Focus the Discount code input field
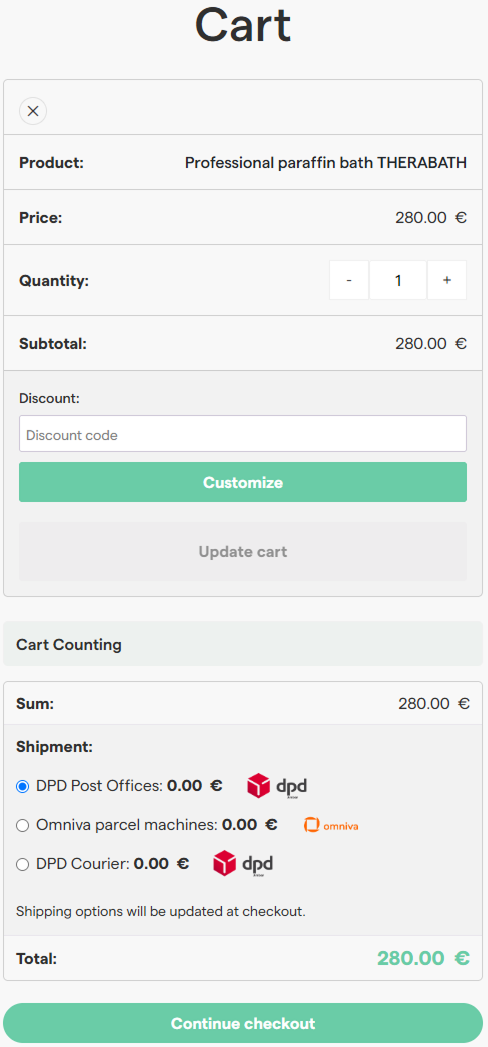The height and width of the screenshot is (1047, 488). (x=243, y=434)
